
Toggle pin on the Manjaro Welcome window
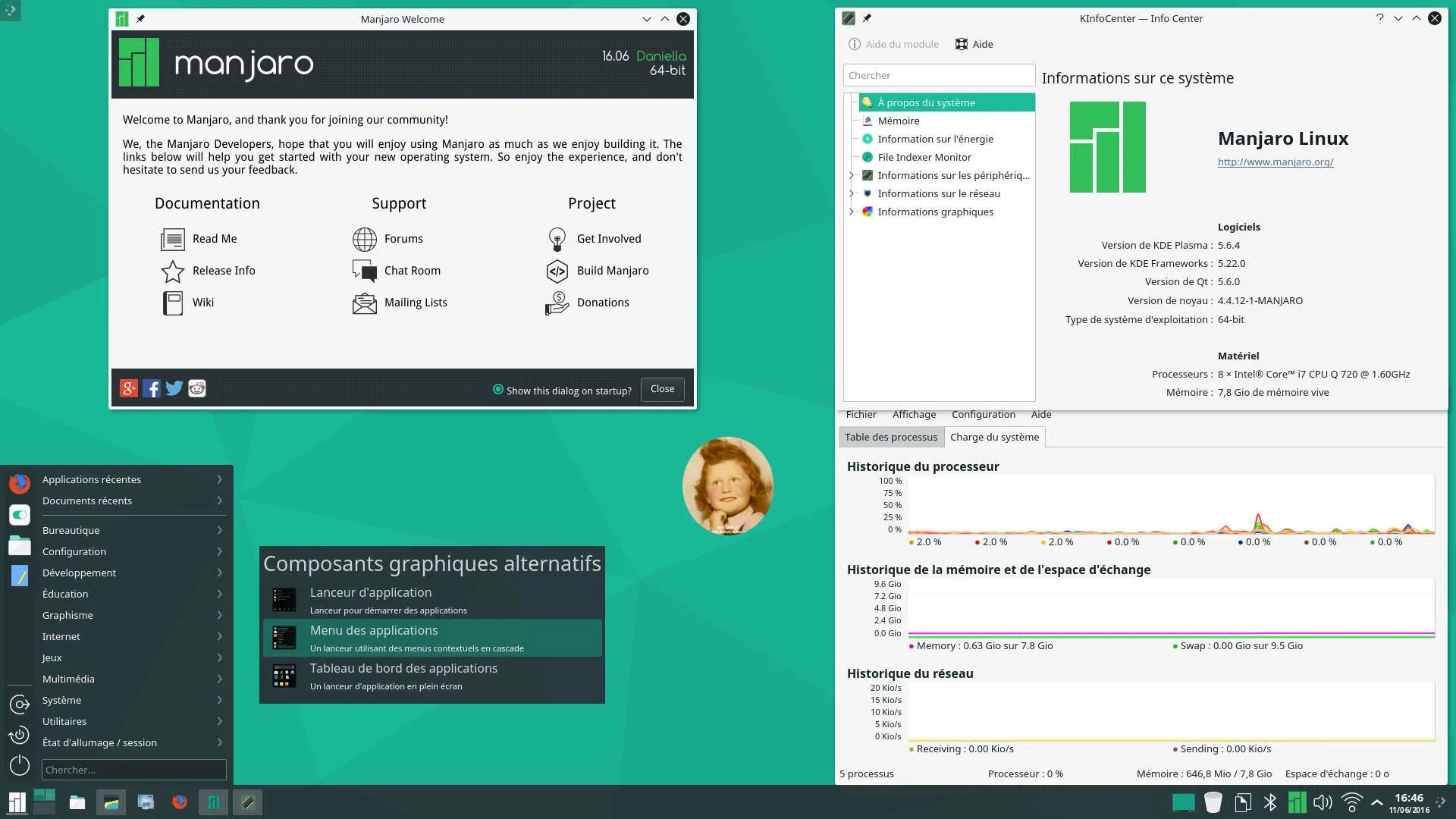(140, 19)
